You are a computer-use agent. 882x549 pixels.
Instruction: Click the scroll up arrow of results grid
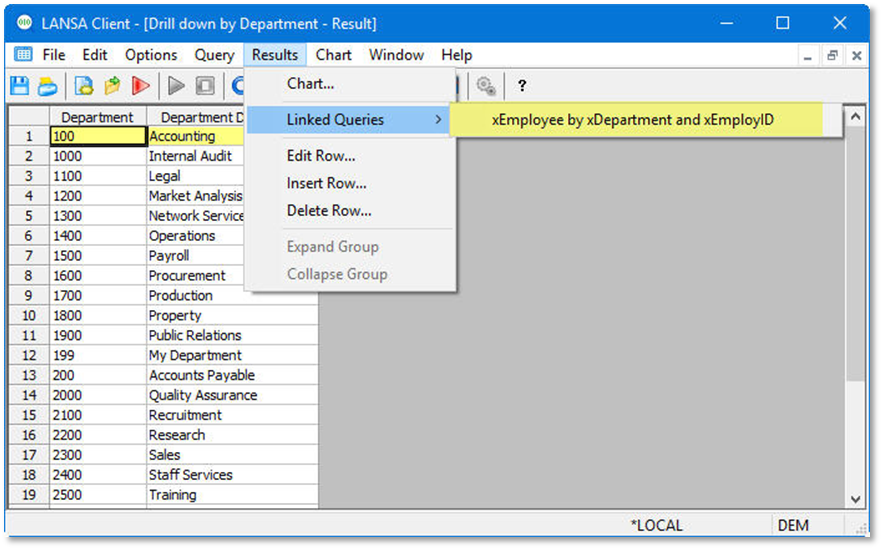coord(856,117)
